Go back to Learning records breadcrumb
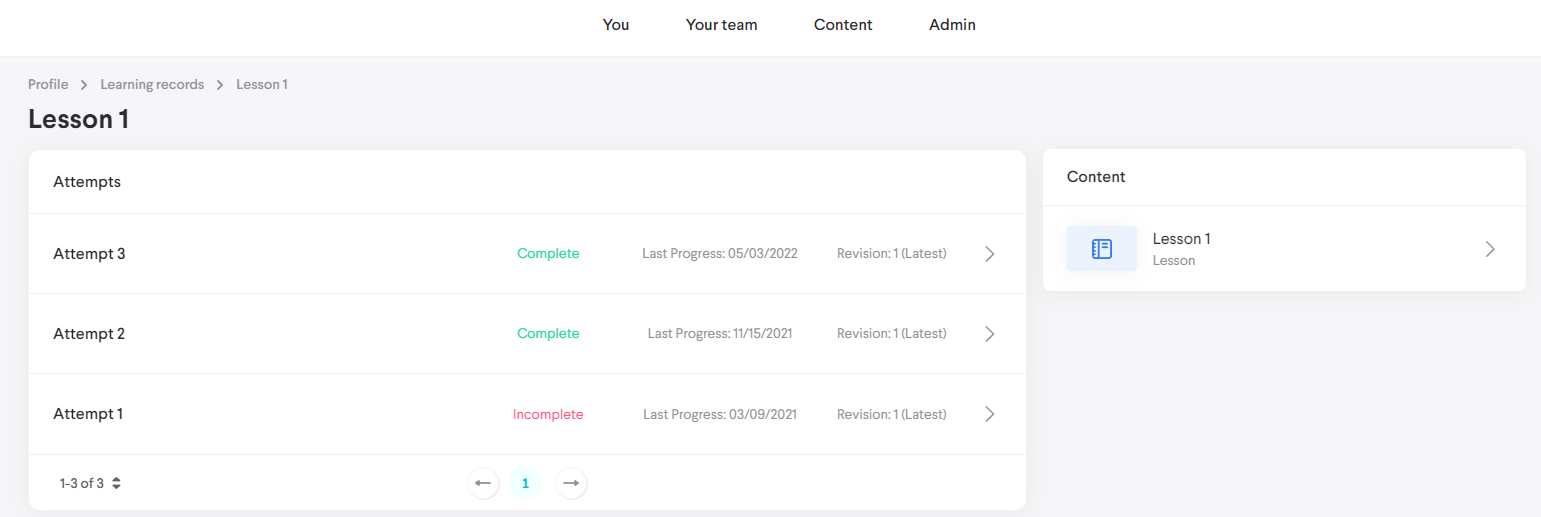This screenshot has height=517, width=1541. [x=152, y=85]
